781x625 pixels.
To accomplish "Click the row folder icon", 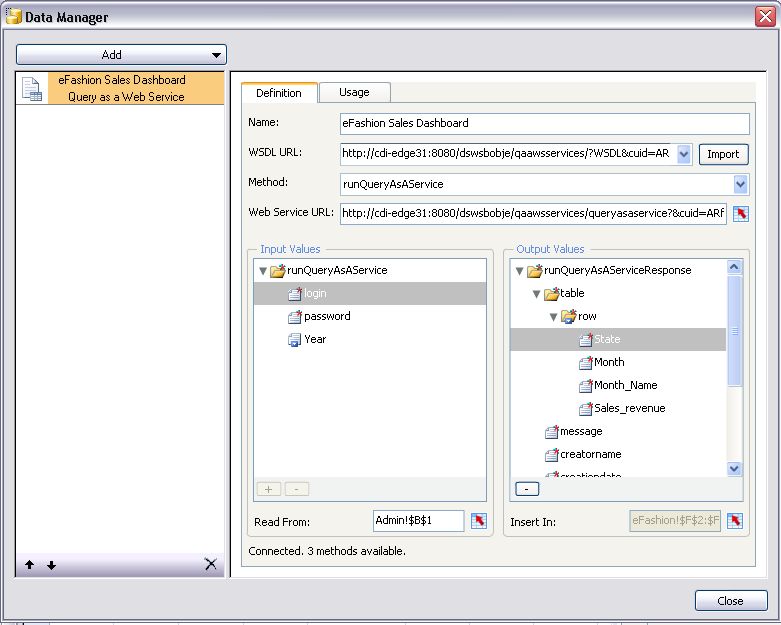I will [568, 317].
